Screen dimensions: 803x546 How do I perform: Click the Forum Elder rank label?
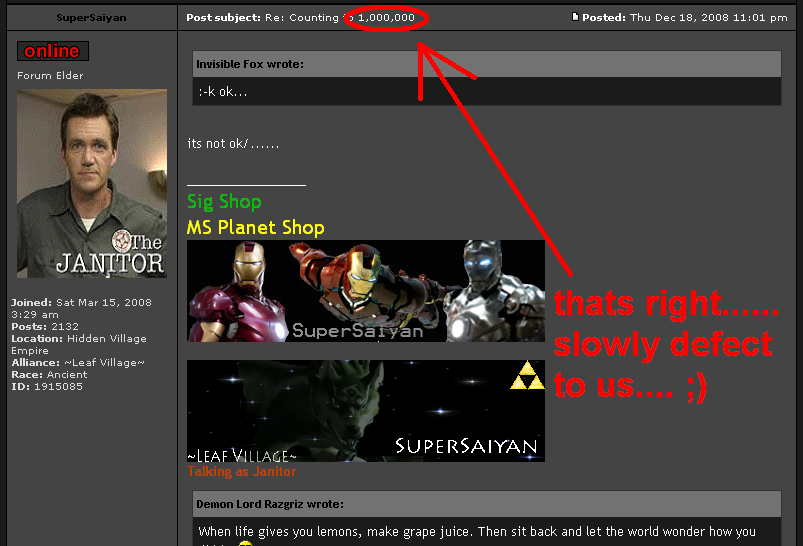(50, 76)
